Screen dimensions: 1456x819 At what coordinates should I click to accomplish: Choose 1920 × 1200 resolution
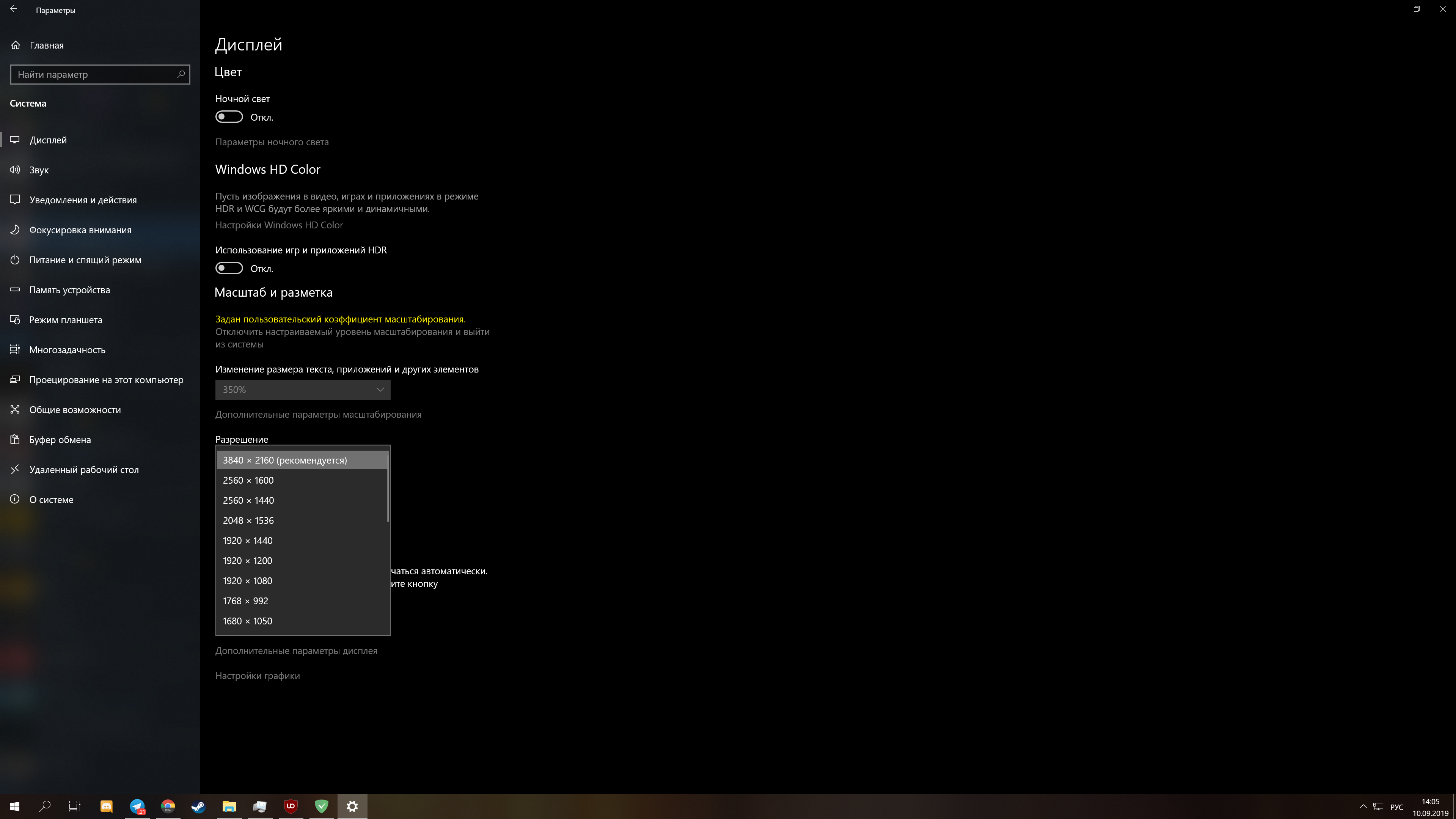[x=302, y=561]
